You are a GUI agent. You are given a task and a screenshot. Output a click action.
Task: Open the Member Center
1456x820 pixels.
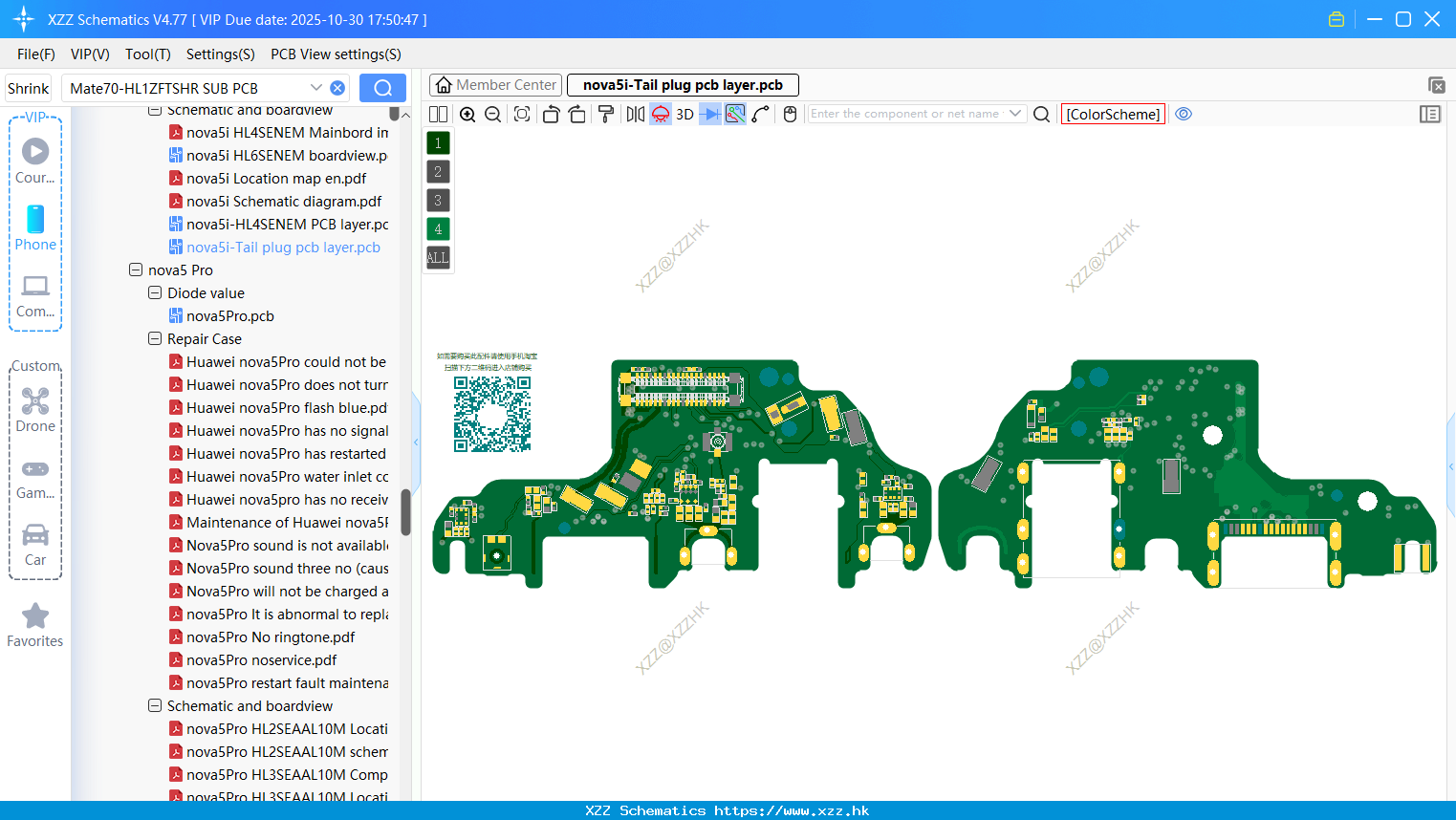[495, 85]
